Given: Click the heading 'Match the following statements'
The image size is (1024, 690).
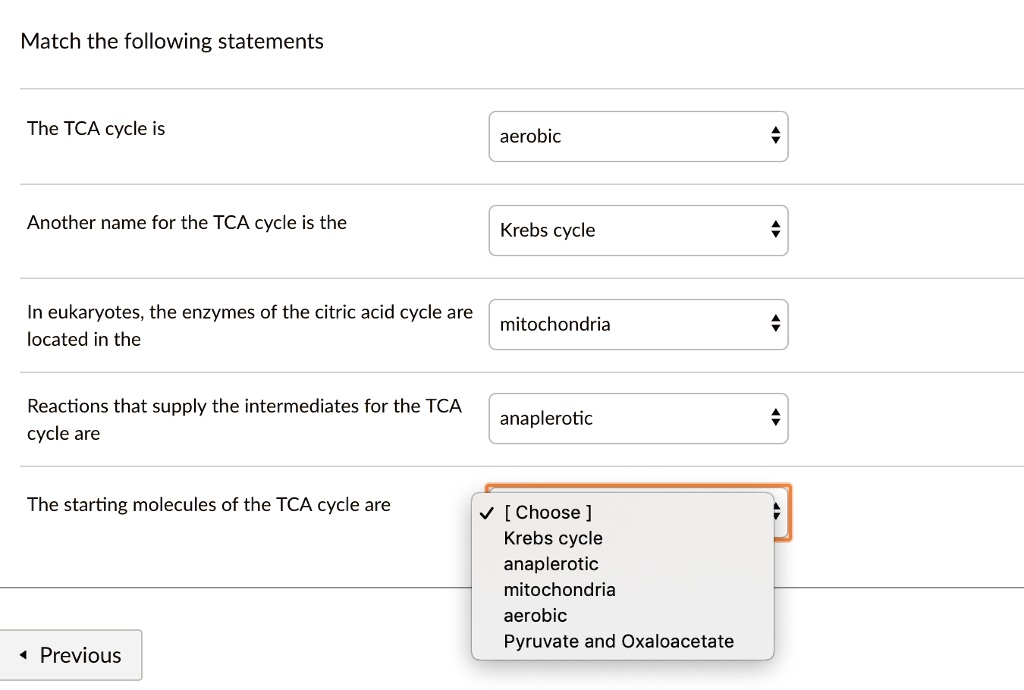Looking at the screenshot, I should click(171, 41).
